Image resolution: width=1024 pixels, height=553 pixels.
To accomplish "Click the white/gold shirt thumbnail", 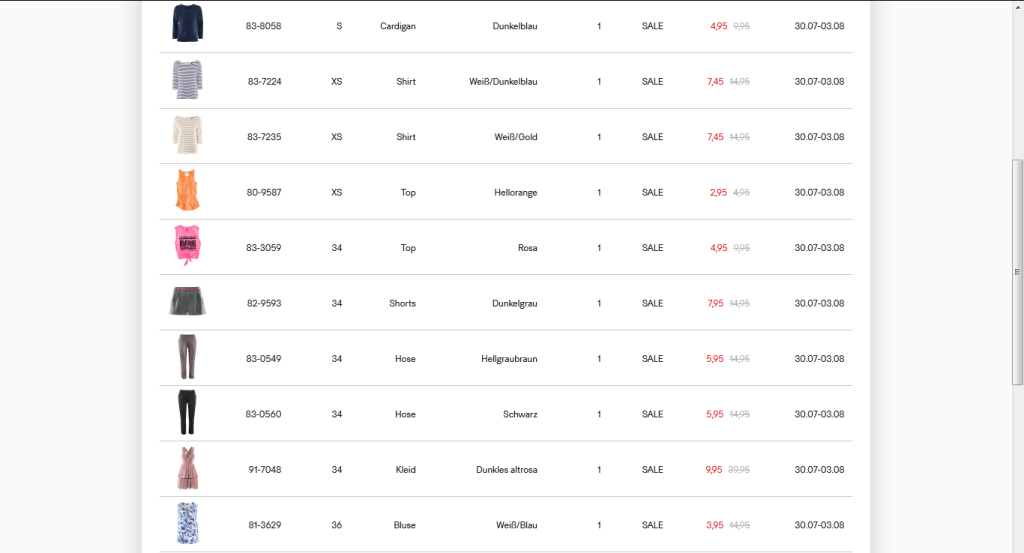I will tap(186, 136).
